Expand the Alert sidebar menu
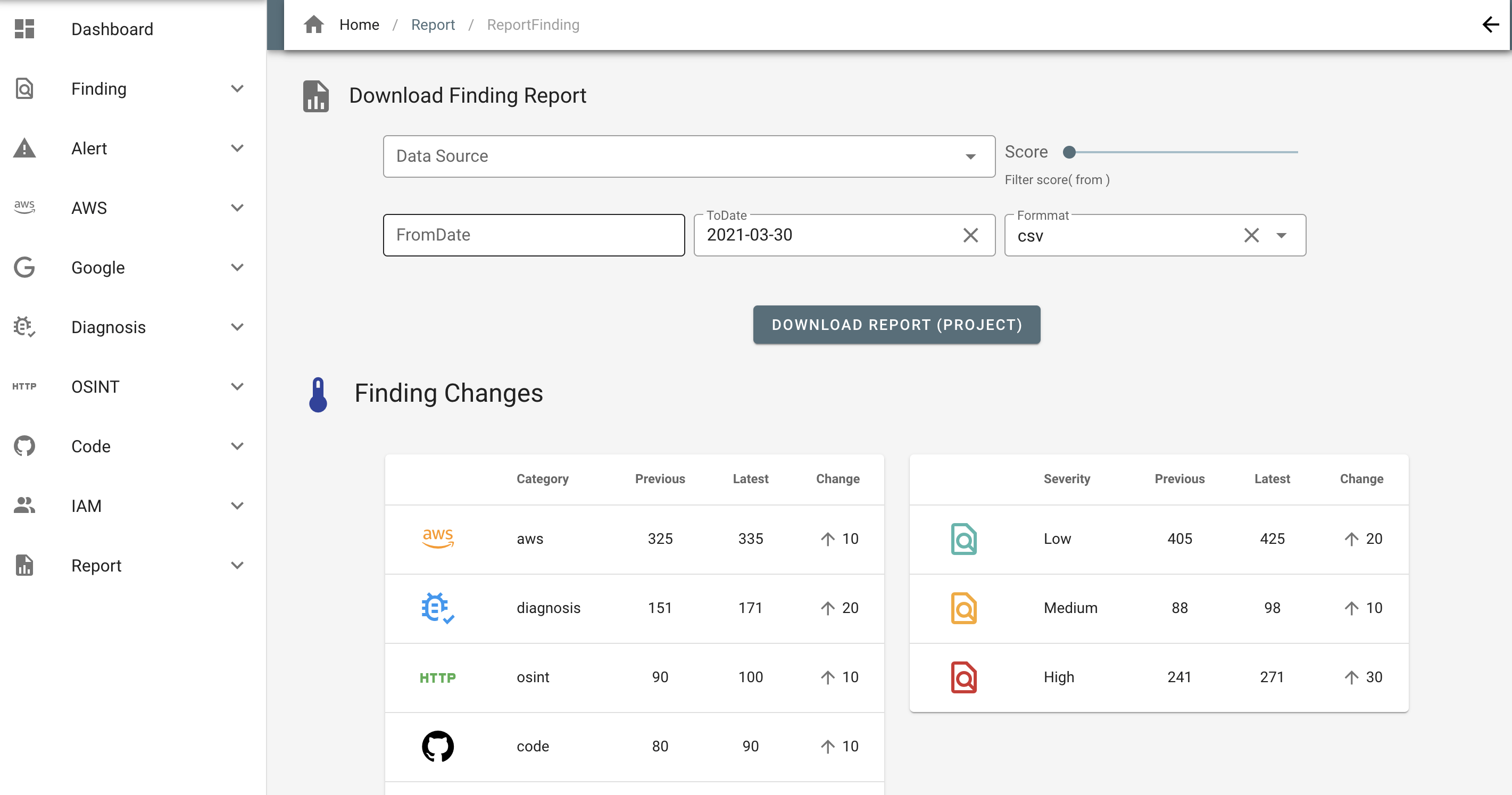1512x795 pixels. coord(237,148)
